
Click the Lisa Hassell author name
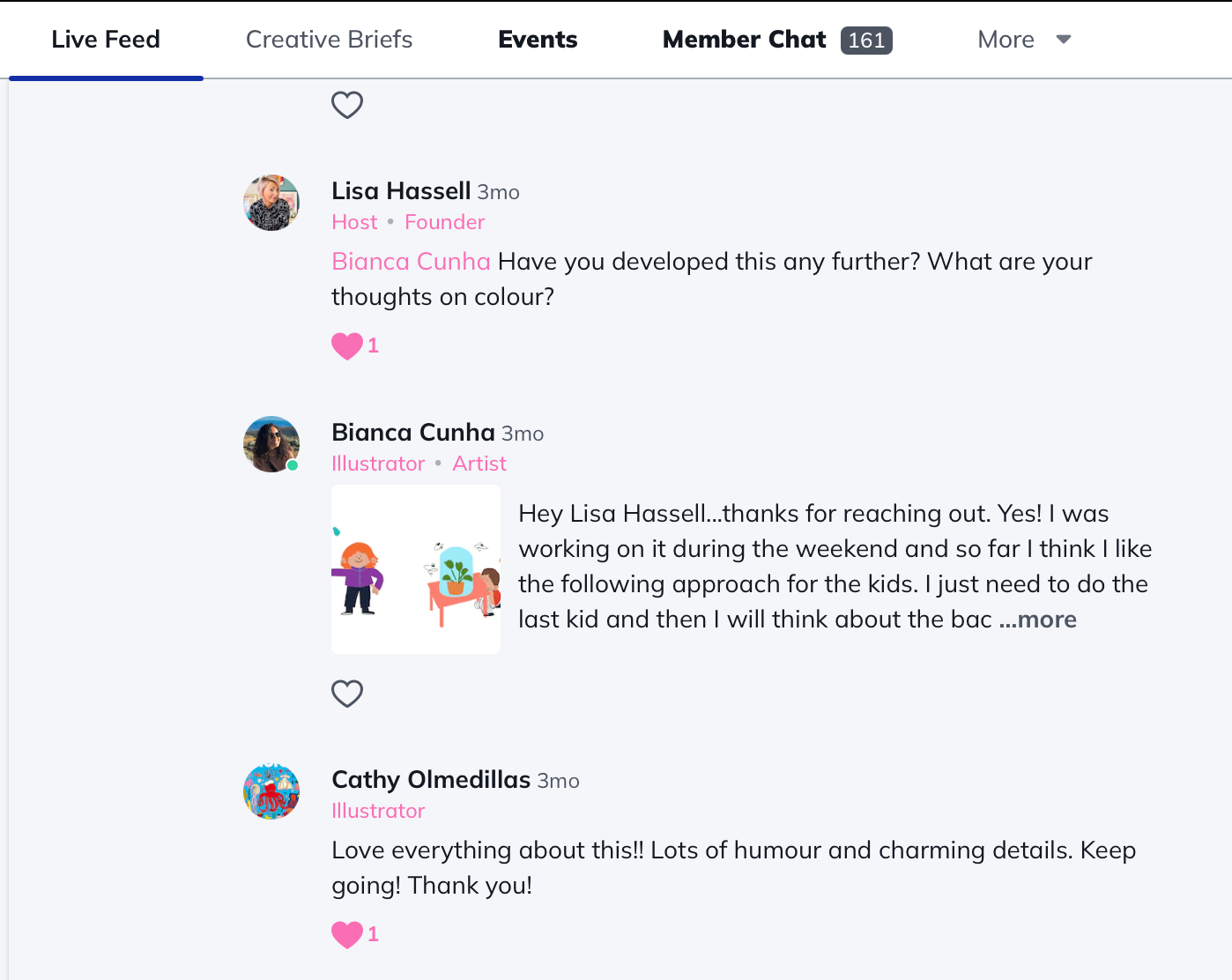(401, 191)
